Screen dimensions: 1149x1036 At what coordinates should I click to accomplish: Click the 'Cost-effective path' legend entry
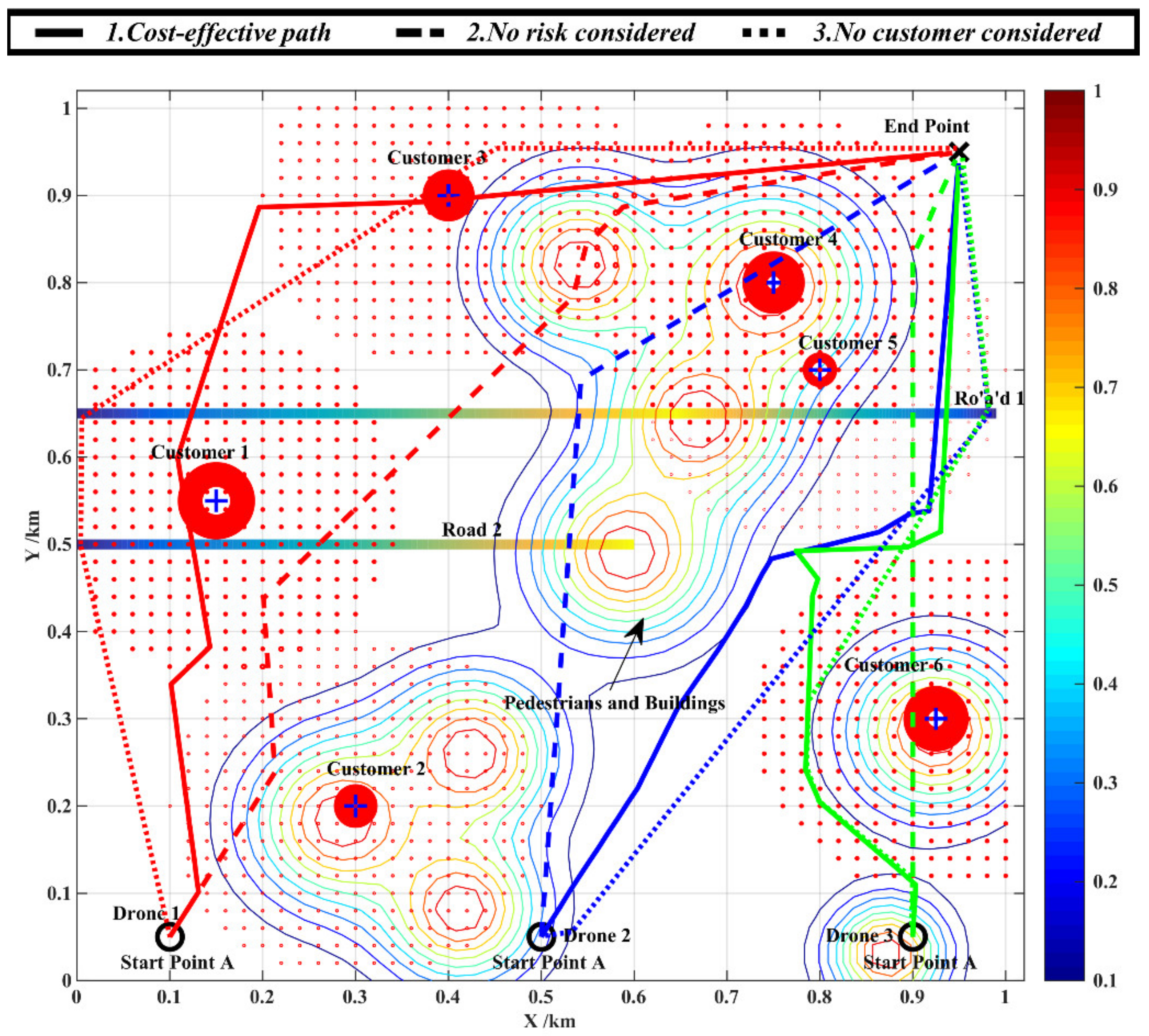click(217, 33)
